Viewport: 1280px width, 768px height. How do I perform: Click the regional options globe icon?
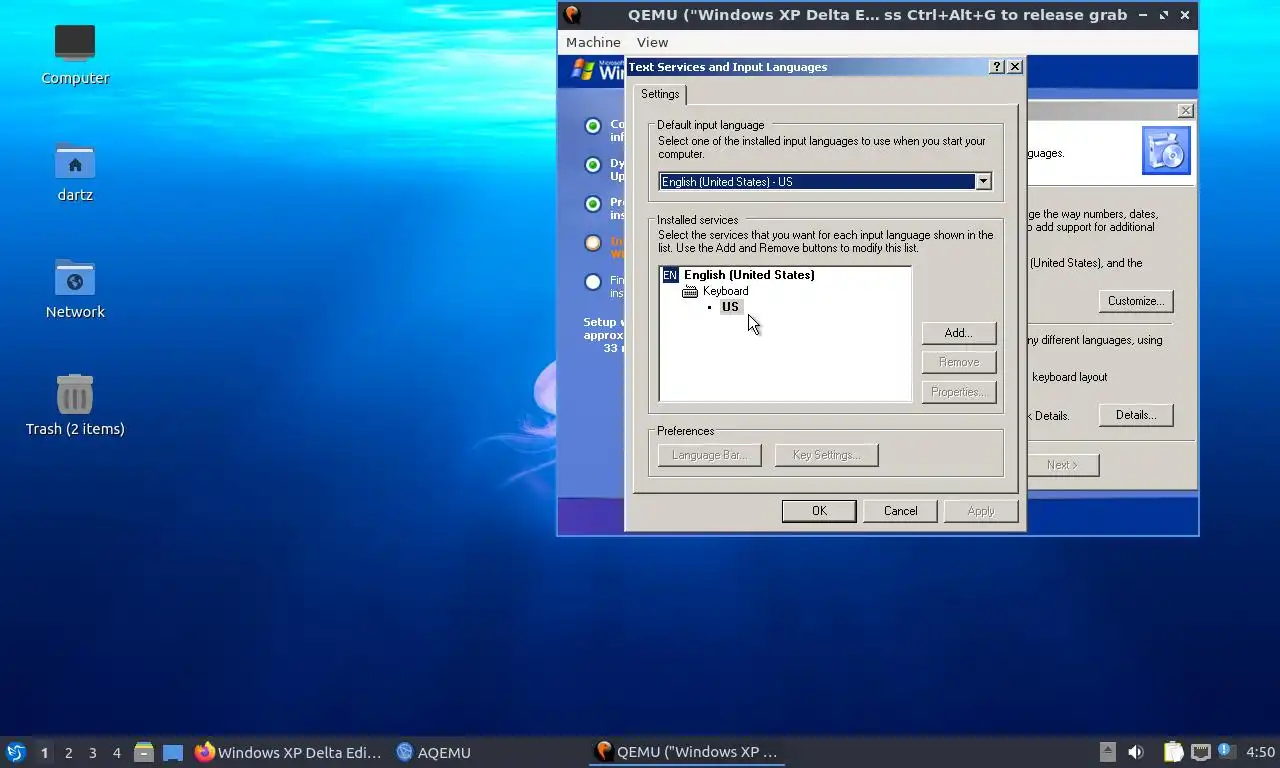pyautogui.click(x=1166, y=151)
